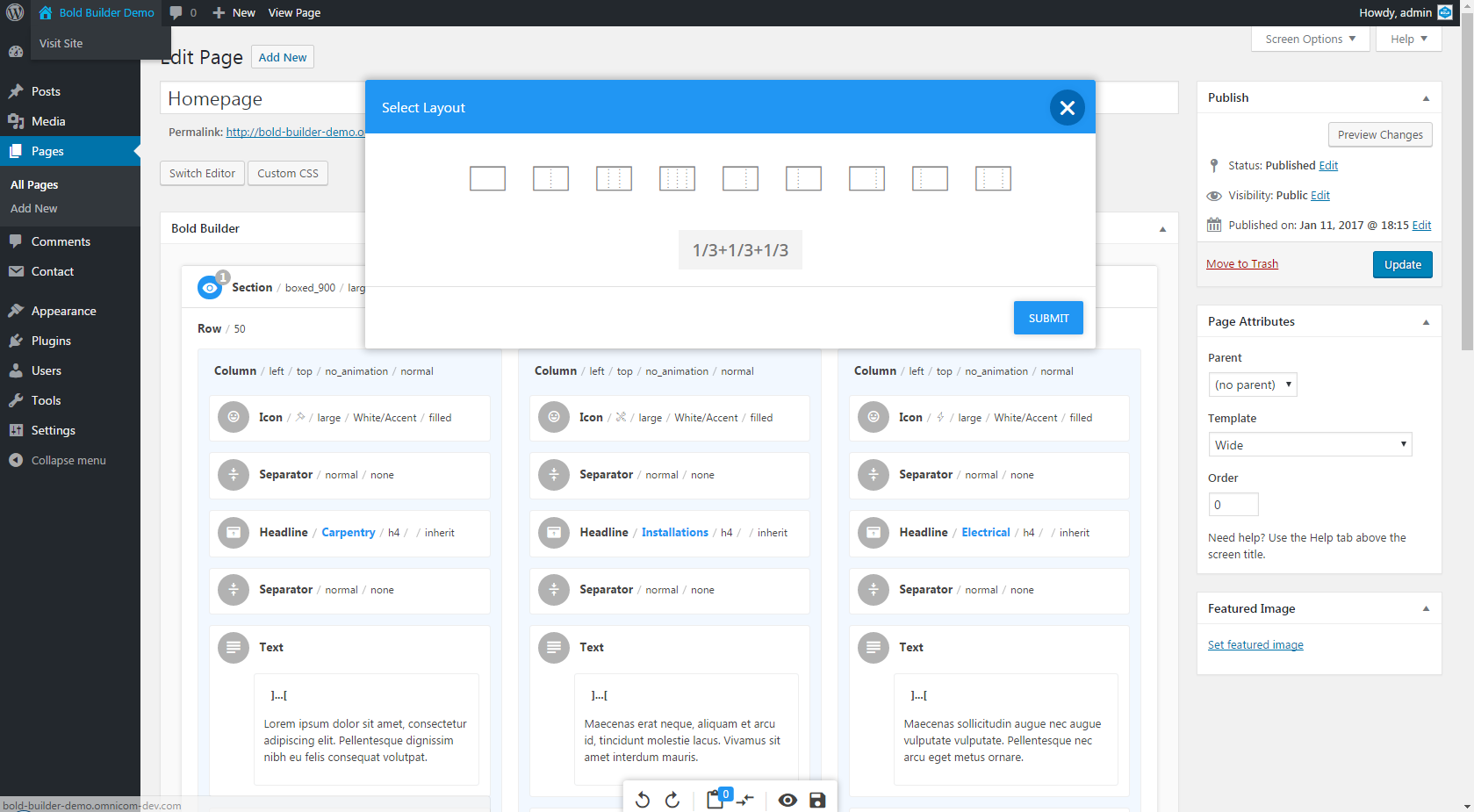Click the Text icon above Maecenas erat neque
Viewport: 1474px width, 812px height.
[554, 648]
